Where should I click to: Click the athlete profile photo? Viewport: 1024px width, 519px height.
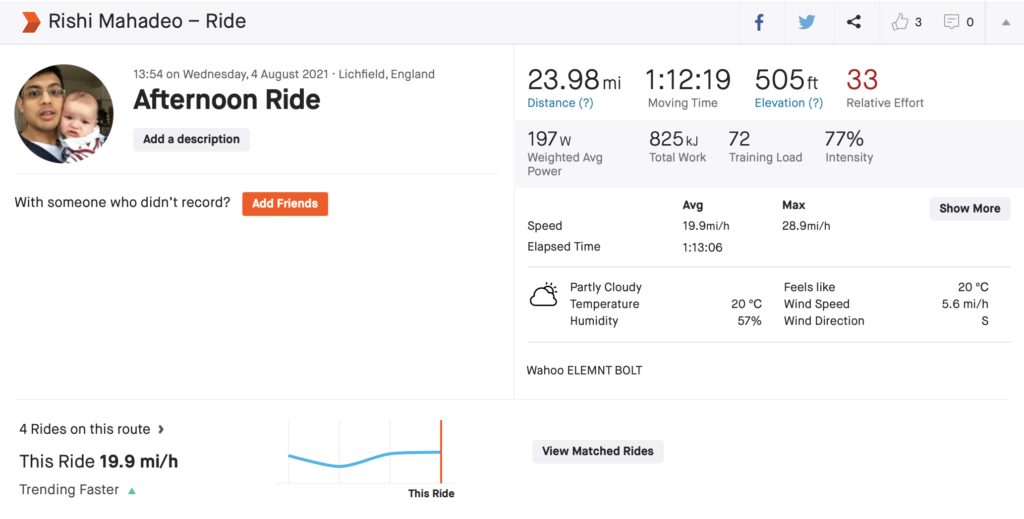[64, 114]
